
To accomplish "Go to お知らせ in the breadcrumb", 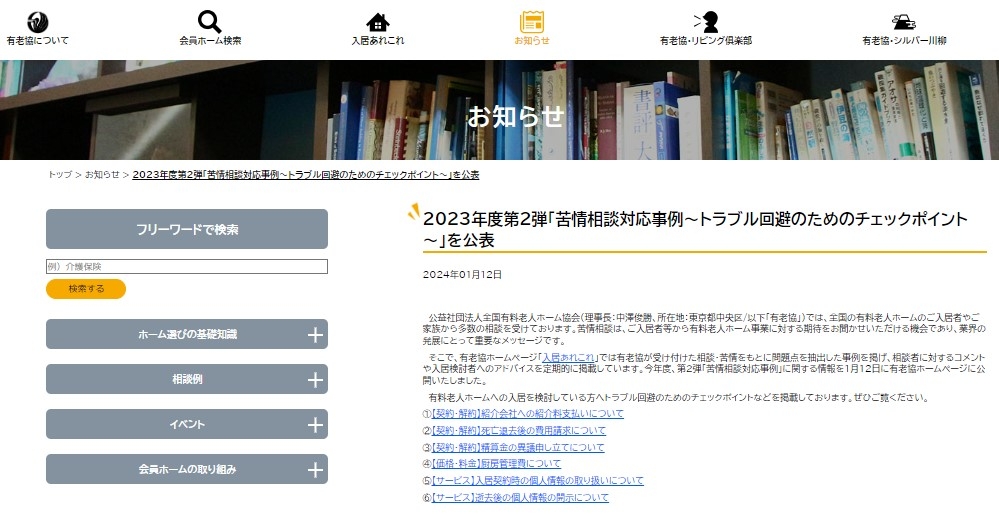I will click(x=102, y=175).
